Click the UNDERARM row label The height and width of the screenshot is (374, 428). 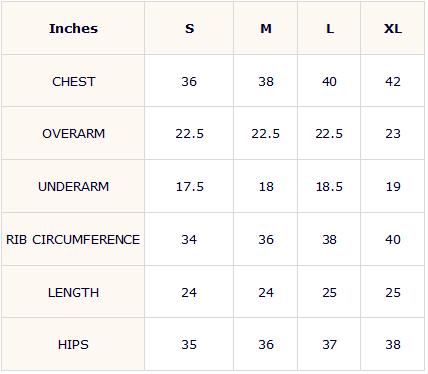(73, 186)
